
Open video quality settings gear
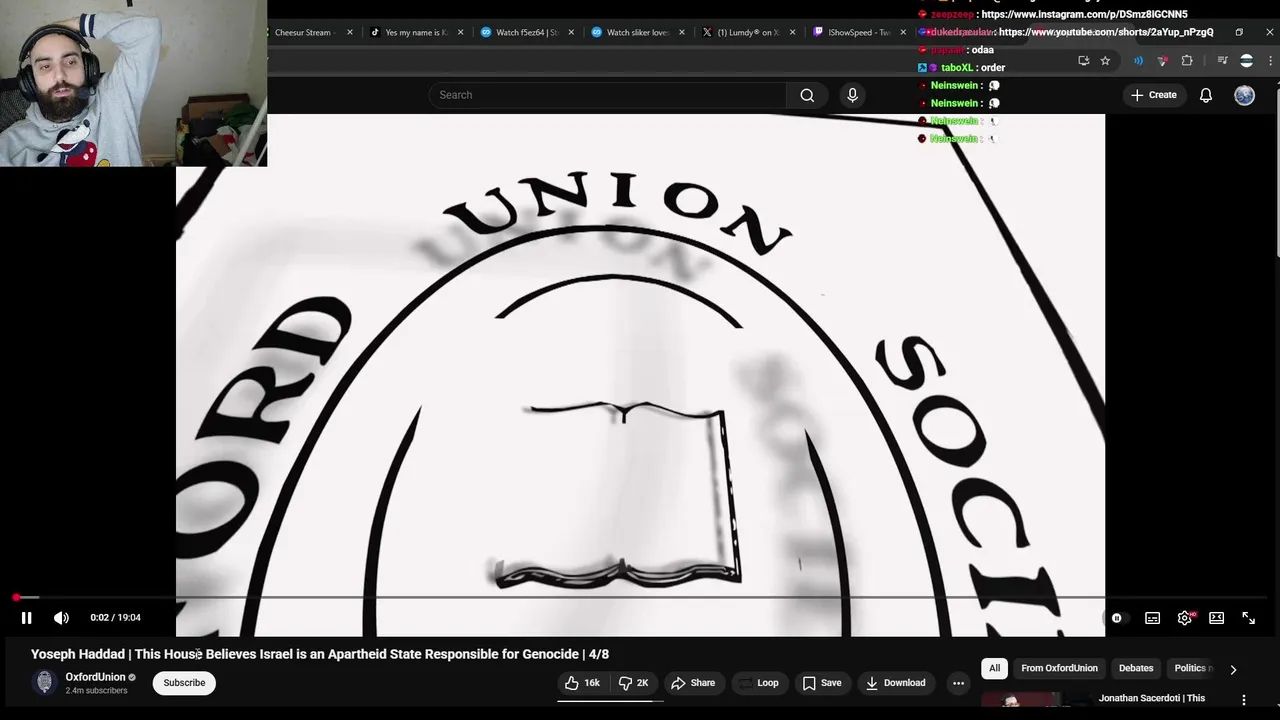tap(1185, 618)
